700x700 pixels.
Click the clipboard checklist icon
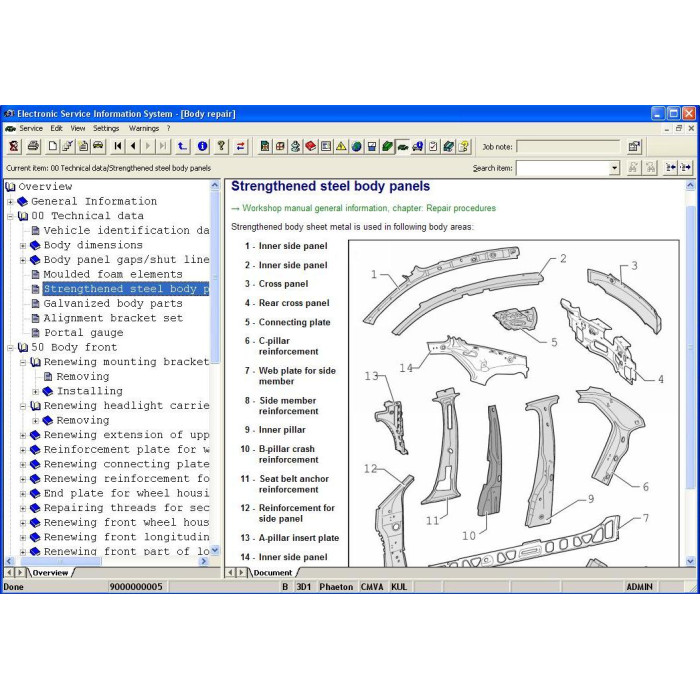[433, 146]
